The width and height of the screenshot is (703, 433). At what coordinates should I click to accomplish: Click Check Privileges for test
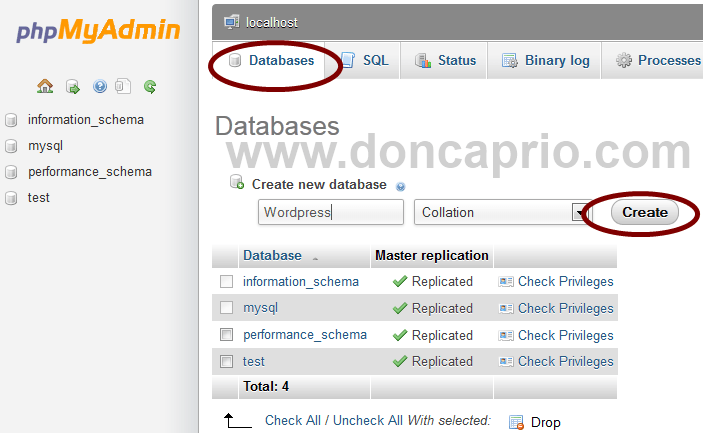[565, 361]
